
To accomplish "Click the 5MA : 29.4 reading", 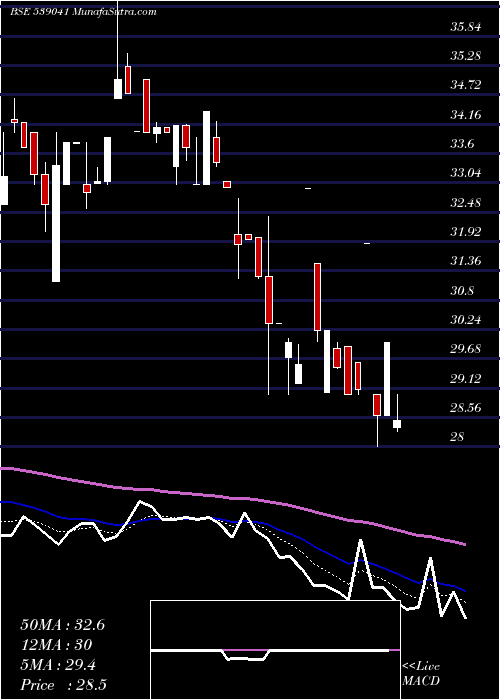I will 58,665.
